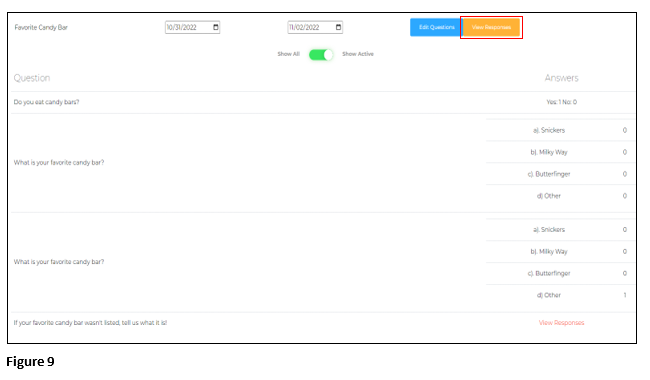Click the Show All label

pyautogui.click(x=289, y=54)
